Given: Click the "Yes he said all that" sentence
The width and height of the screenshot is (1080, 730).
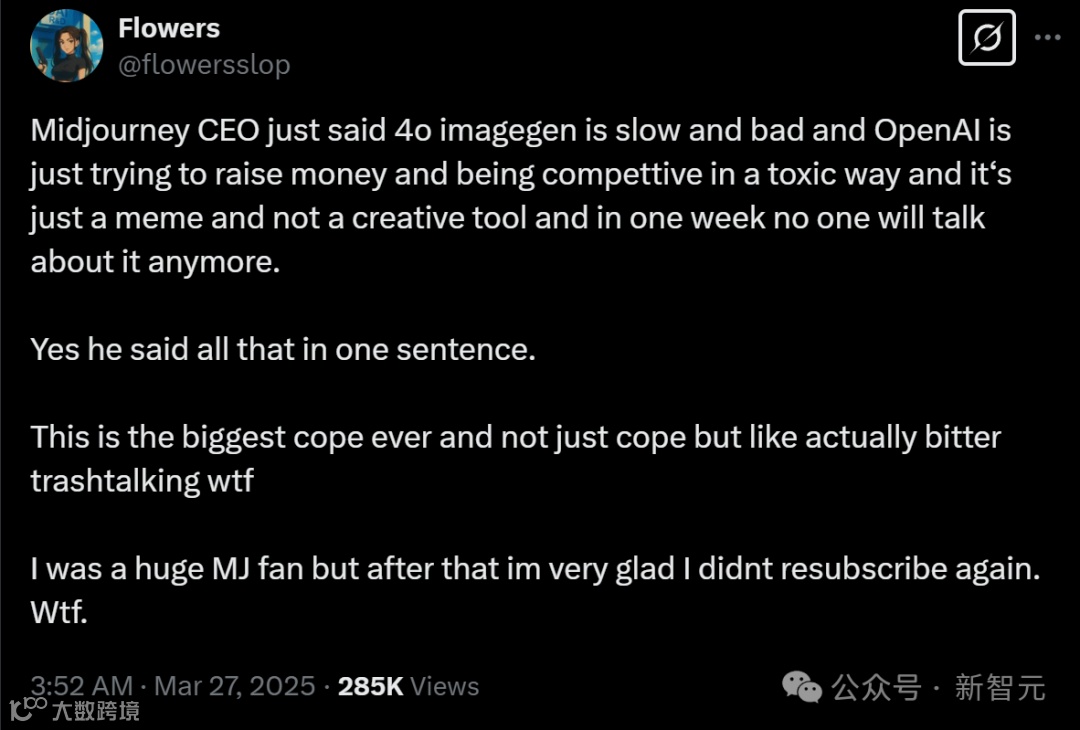Looking at the screenshot, I should [283, 350].
